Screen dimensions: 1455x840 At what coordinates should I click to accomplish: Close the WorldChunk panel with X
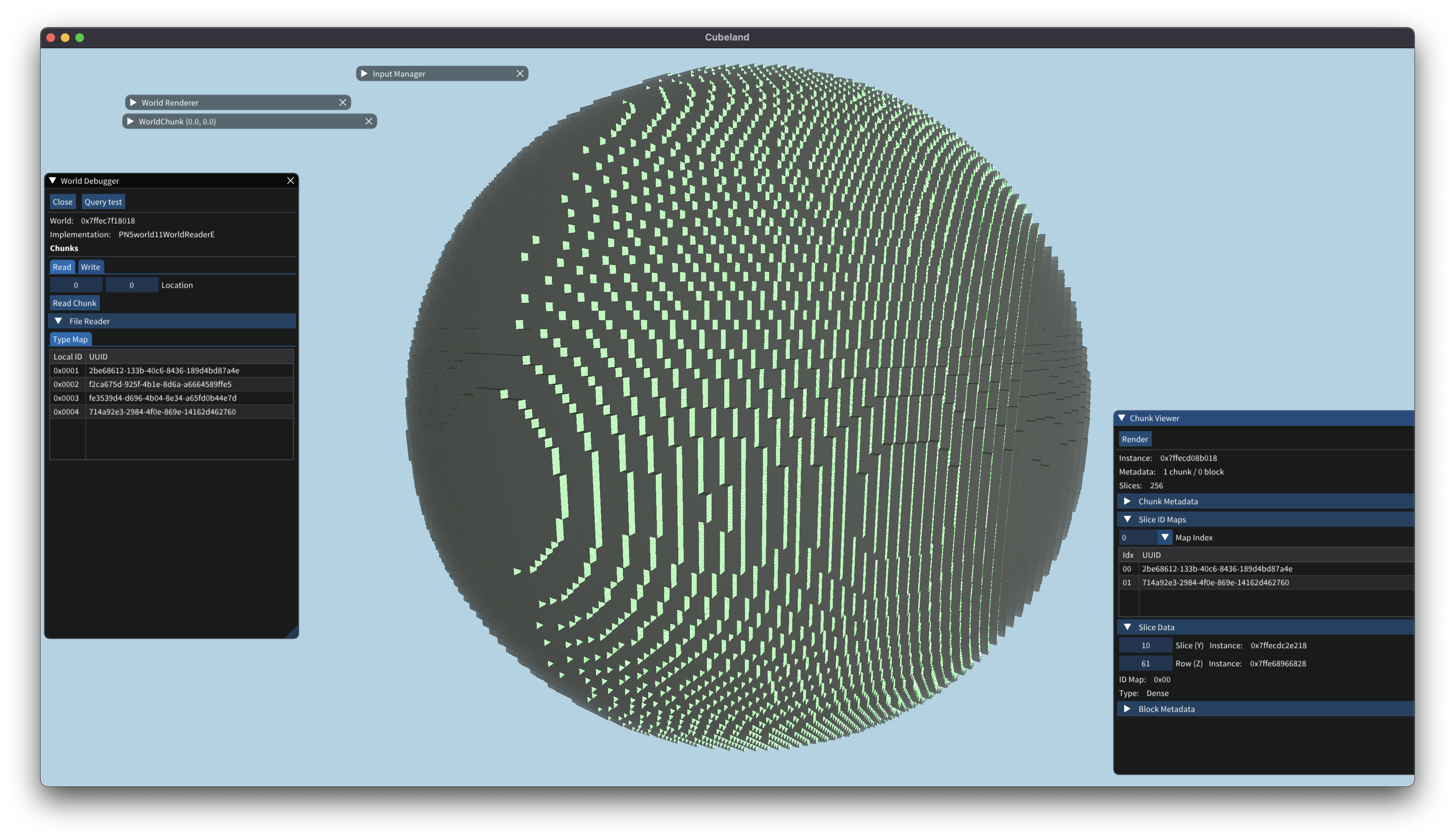[x=368, y=121]
